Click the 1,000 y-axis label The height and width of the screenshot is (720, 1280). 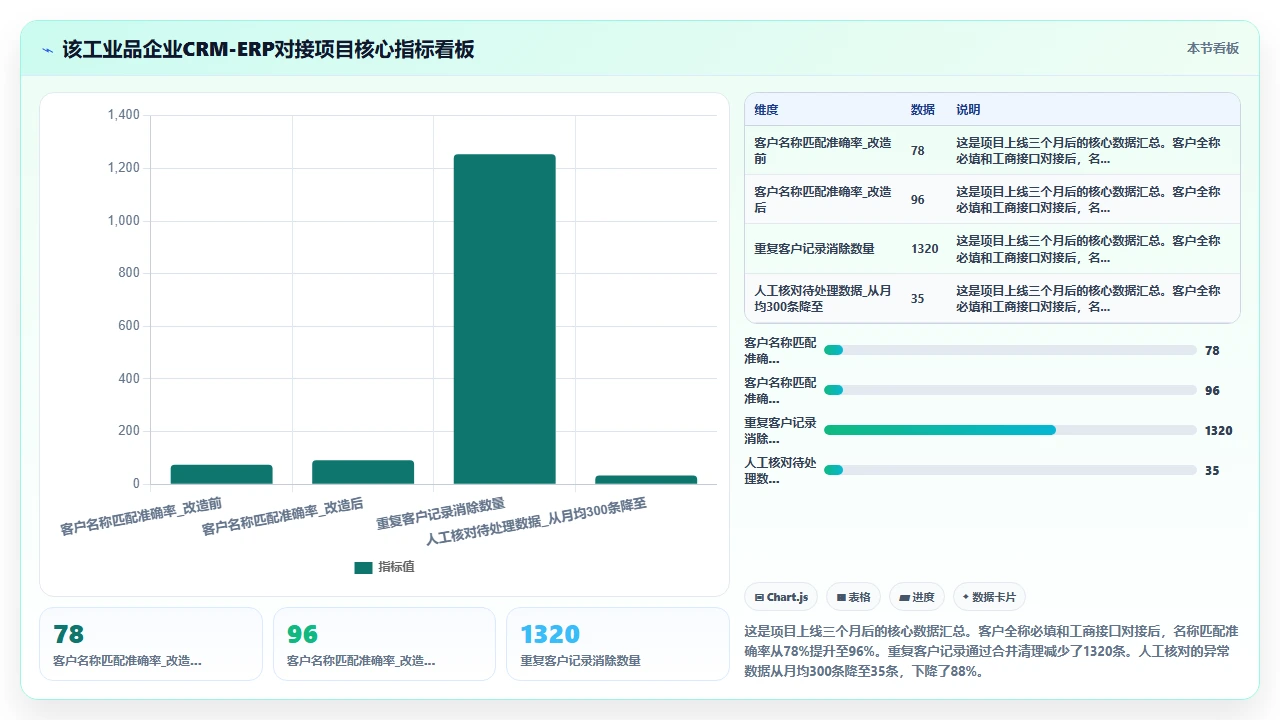tap(124, 221)
